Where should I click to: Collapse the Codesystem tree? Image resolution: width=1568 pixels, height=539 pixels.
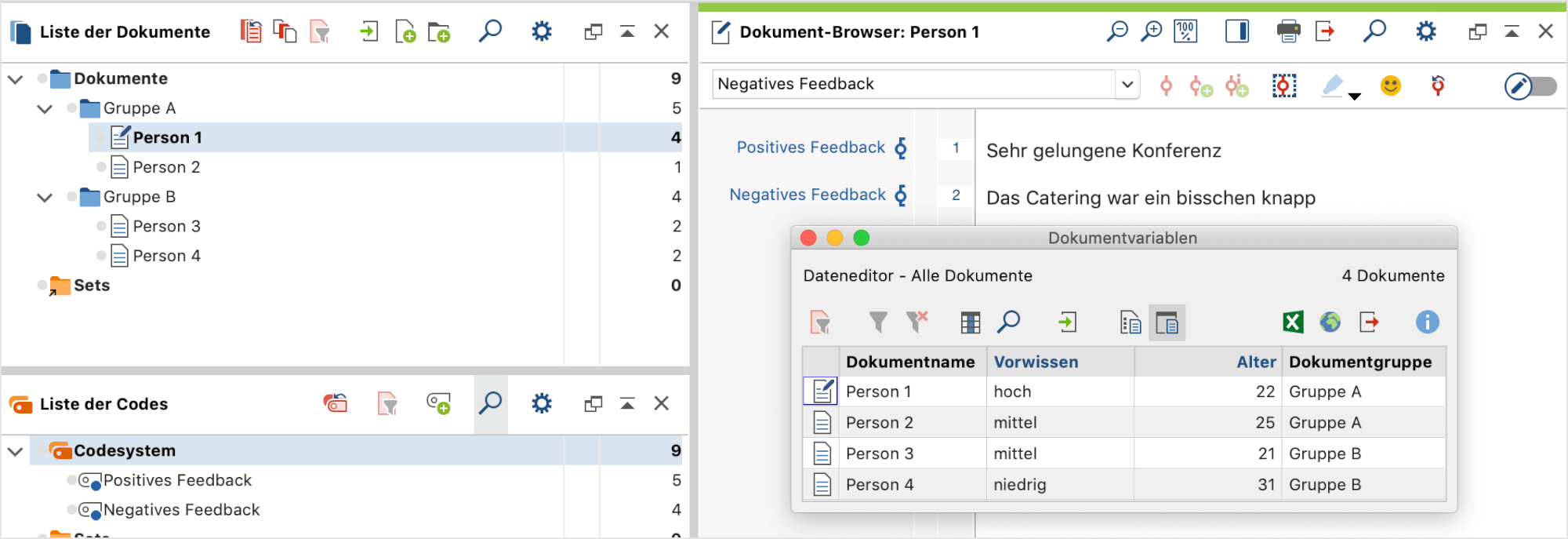pos(15,451)
